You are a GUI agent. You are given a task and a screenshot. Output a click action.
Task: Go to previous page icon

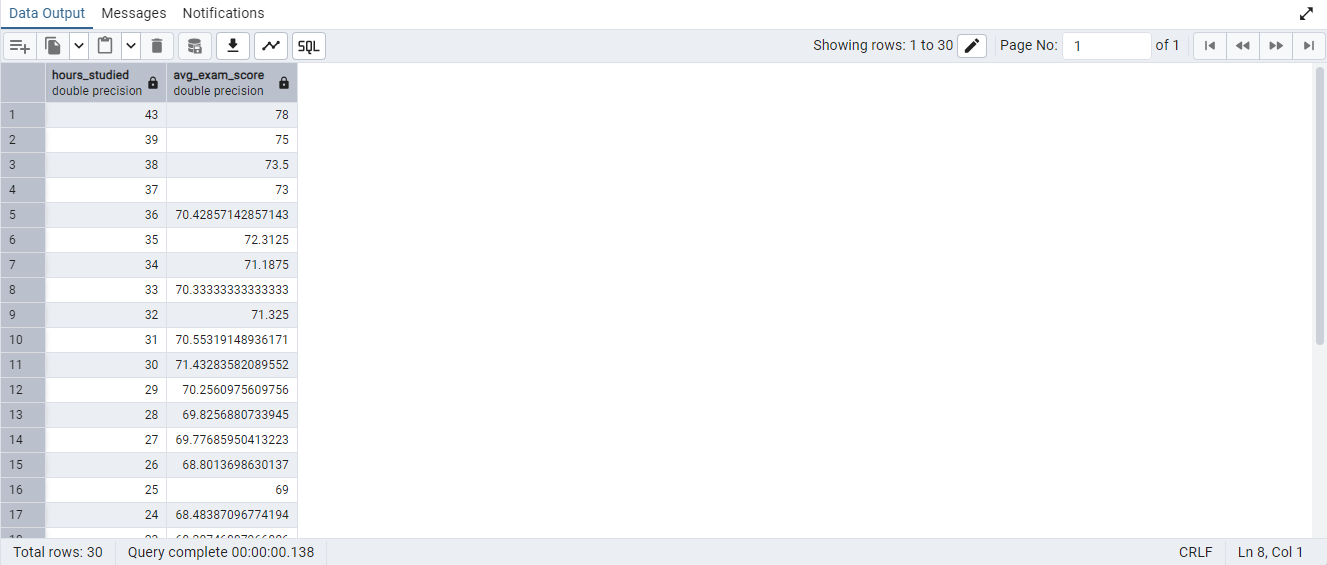tap(1243, 46)
